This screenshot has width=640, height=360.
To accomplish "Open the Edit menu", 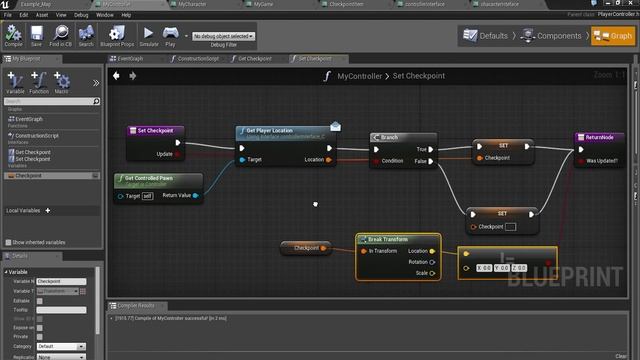I will (24, 15).
